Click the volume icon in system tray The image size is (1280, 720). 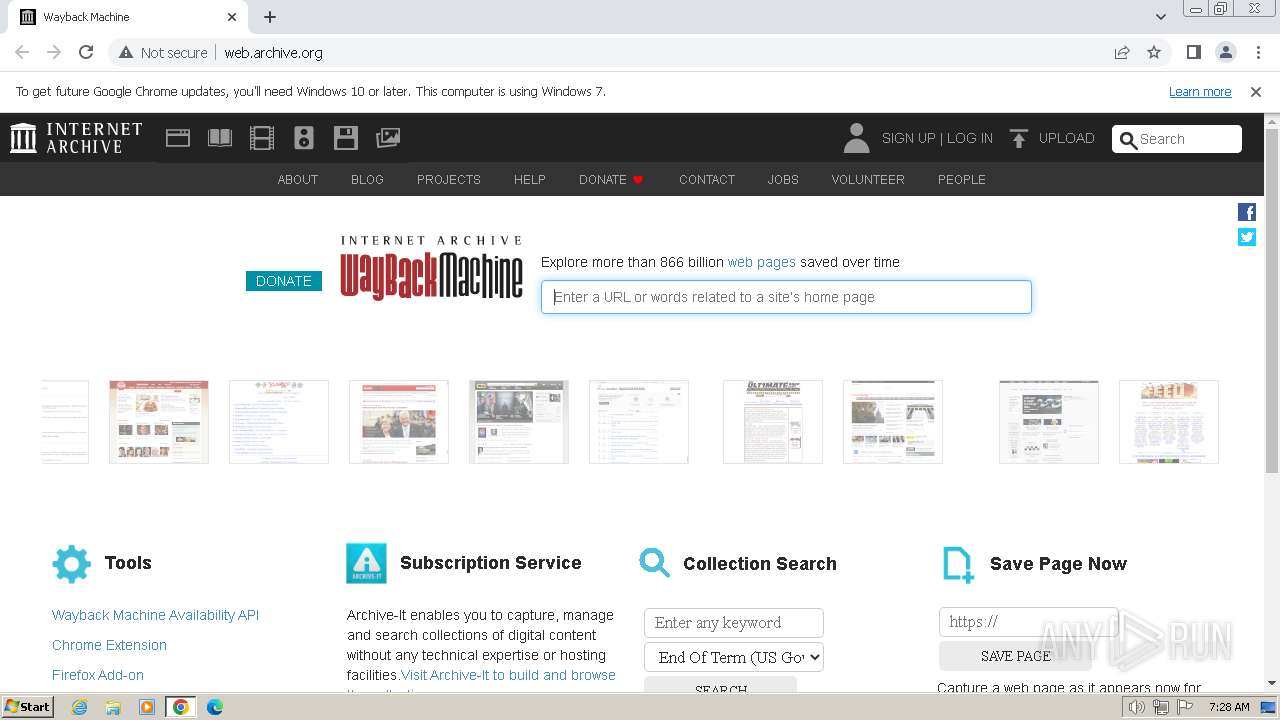(x=1137, y=707)
